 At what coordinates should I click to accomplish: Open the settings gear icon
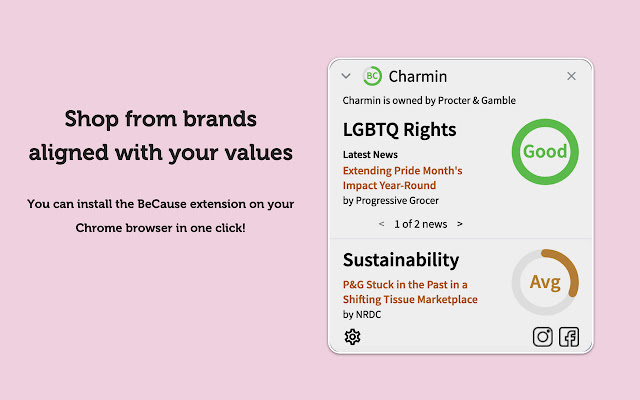click(352, 337)
